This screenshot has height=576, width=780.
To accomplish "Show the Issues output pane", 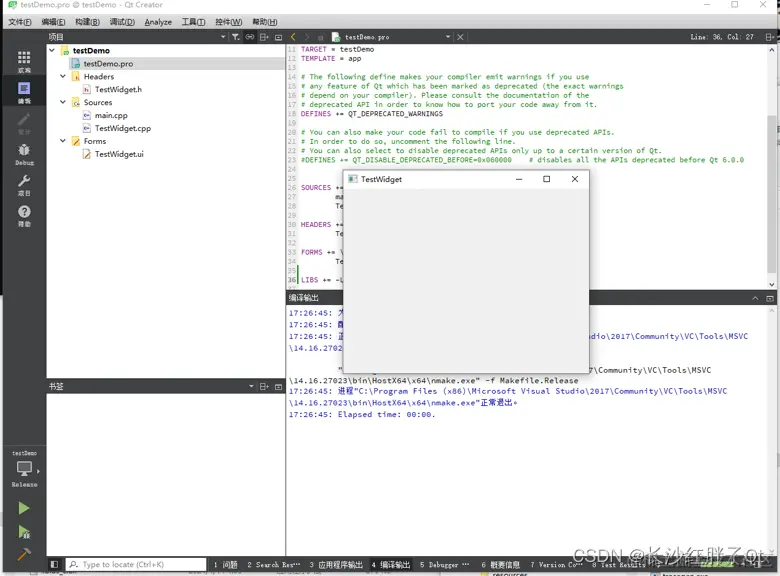I will coord(225,565).
